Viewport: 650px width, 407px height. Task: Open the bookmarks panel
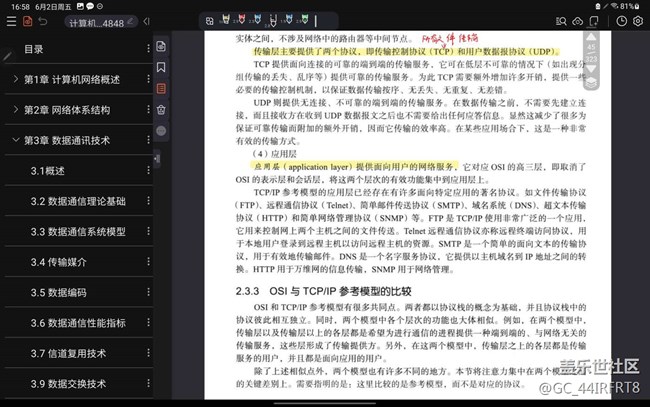click(x=161, y=67)
